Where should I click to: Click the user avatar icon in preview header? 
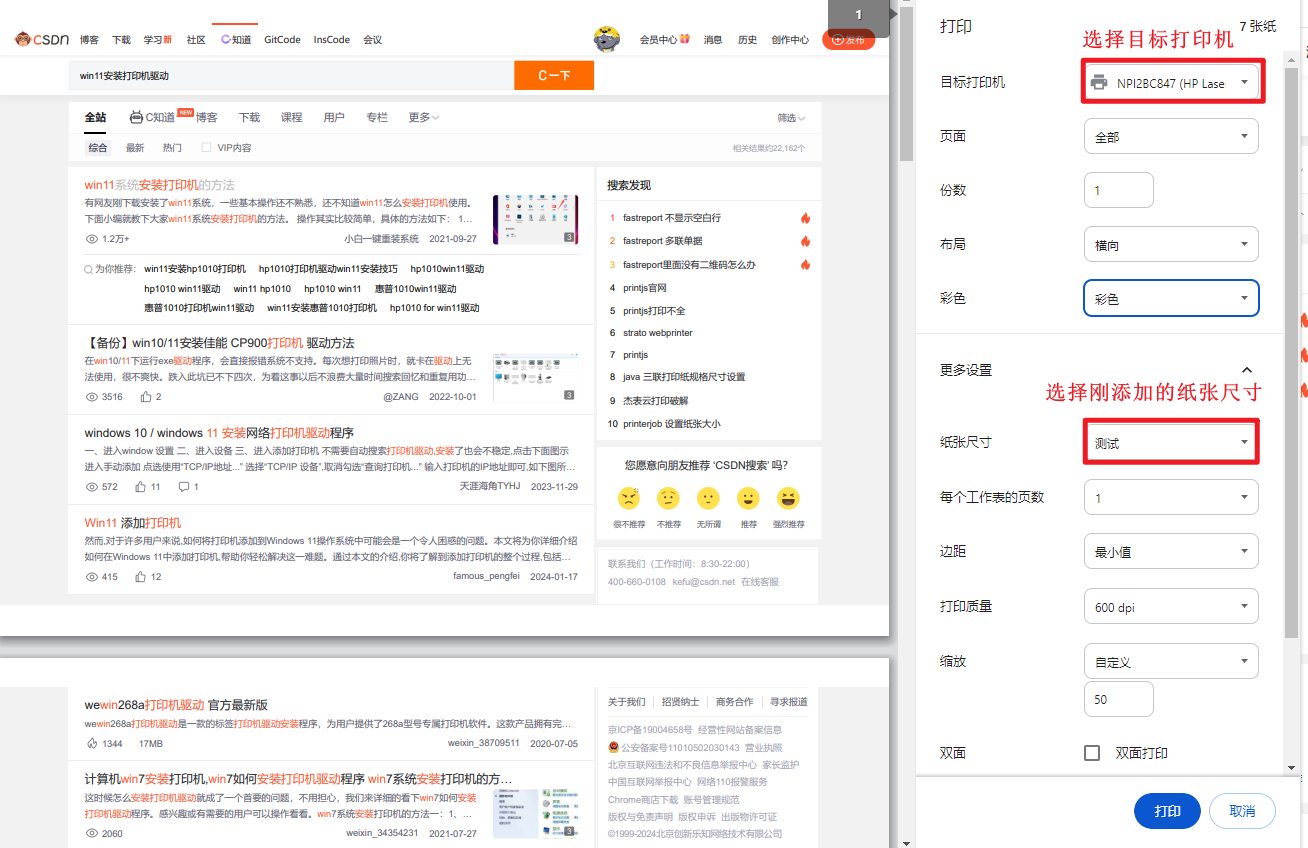click(606, 39)
